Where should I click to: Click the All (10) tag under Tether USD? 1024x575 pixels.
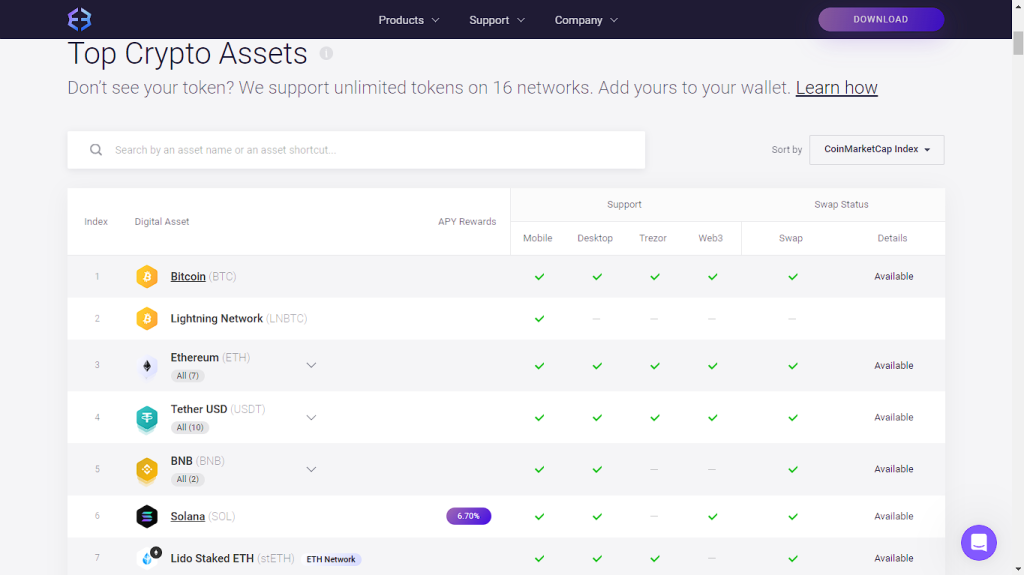[190, 427]
